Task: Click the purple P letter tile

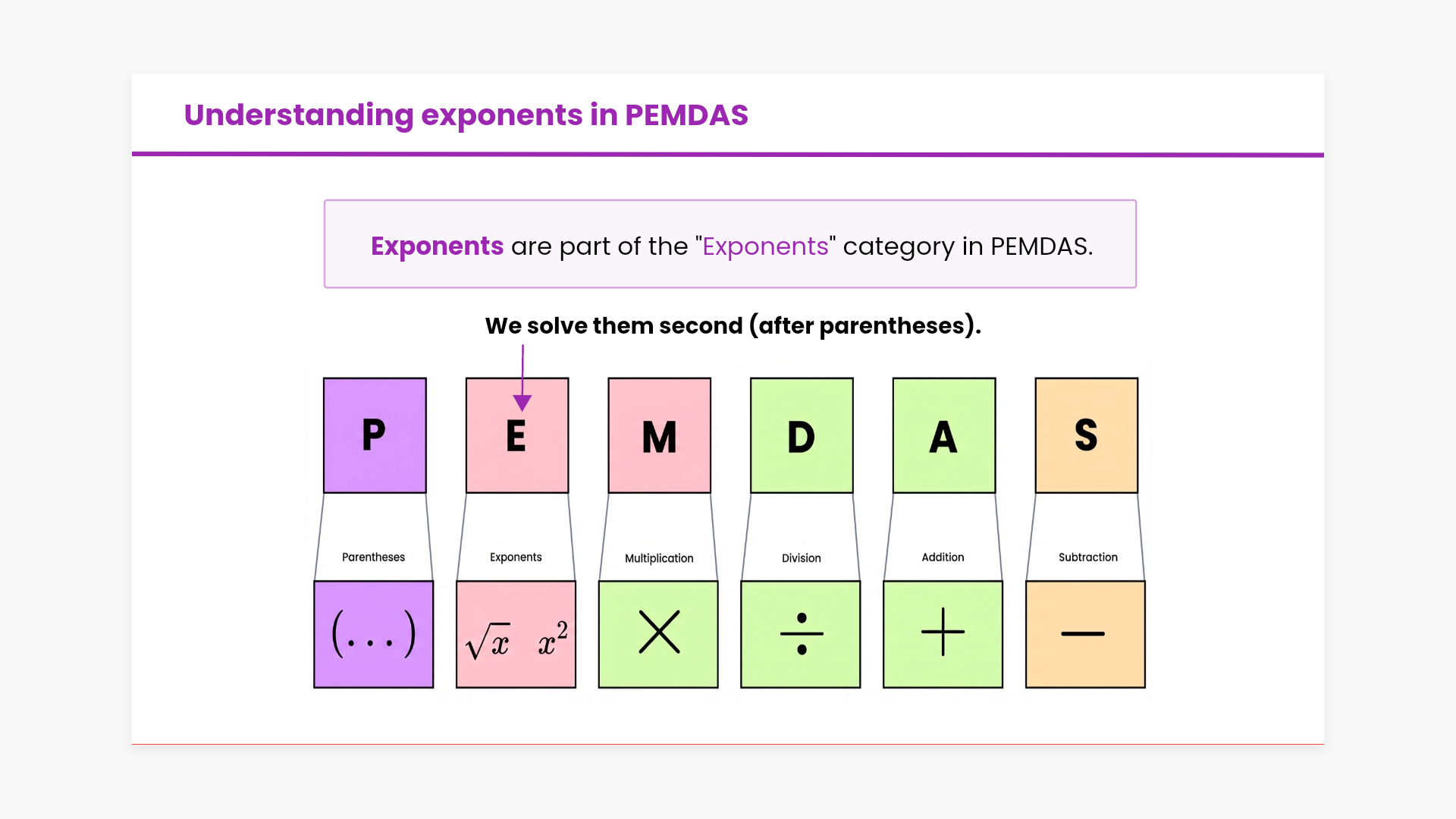Action: (375, 435)
